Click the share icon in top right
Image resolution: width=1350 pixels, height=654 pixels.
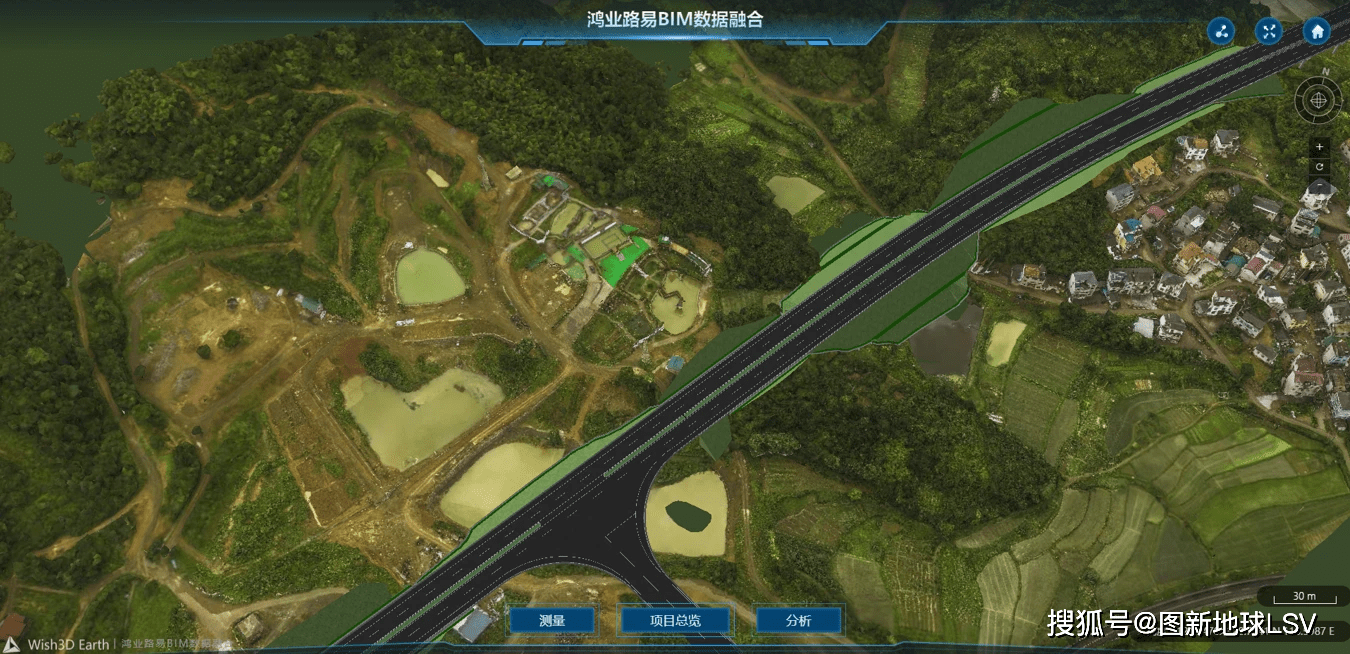pyautogui.click(x=1221, y=31)
